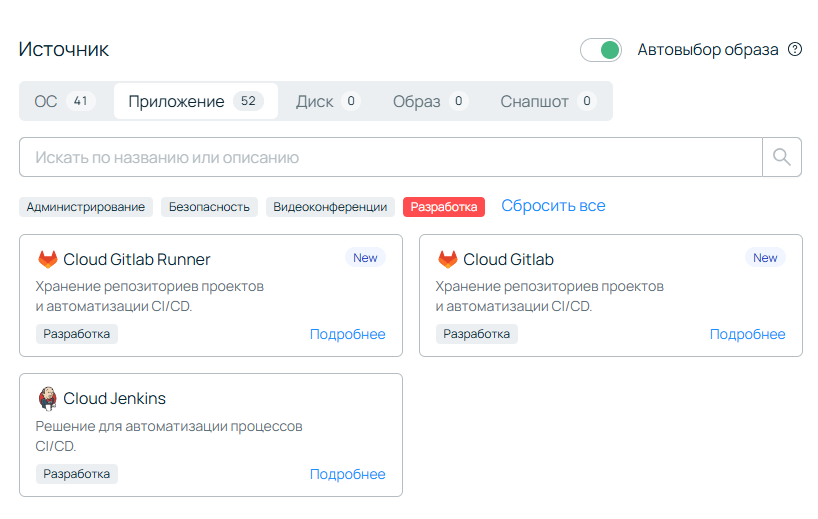Open the Диск tab
818x519 pixels.
[328, 101]
